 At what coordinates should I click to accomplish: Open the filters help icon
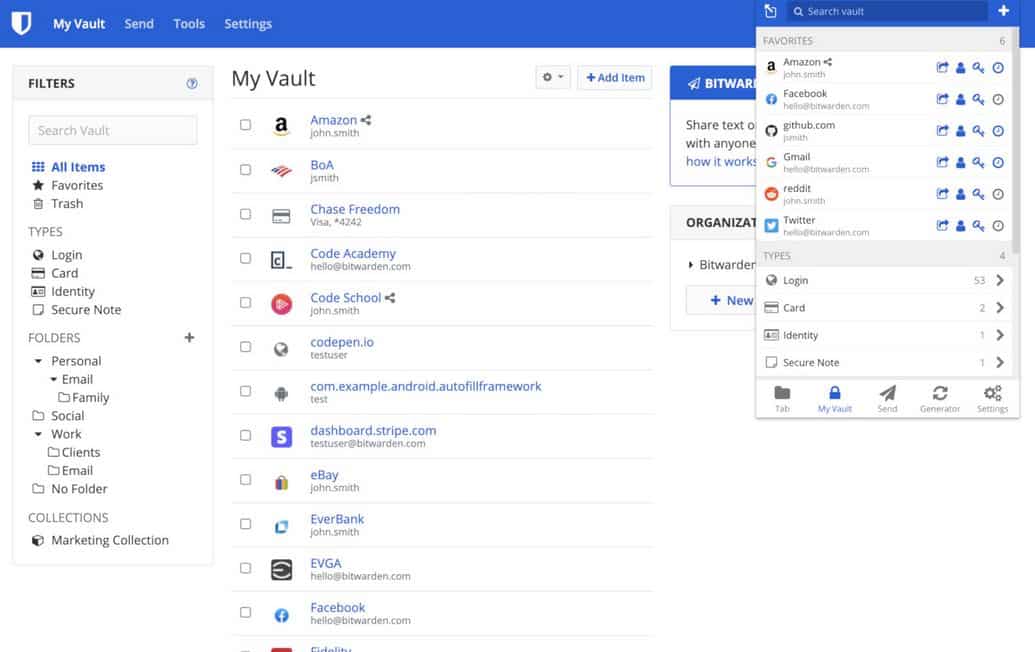click(x=191, y=84)
